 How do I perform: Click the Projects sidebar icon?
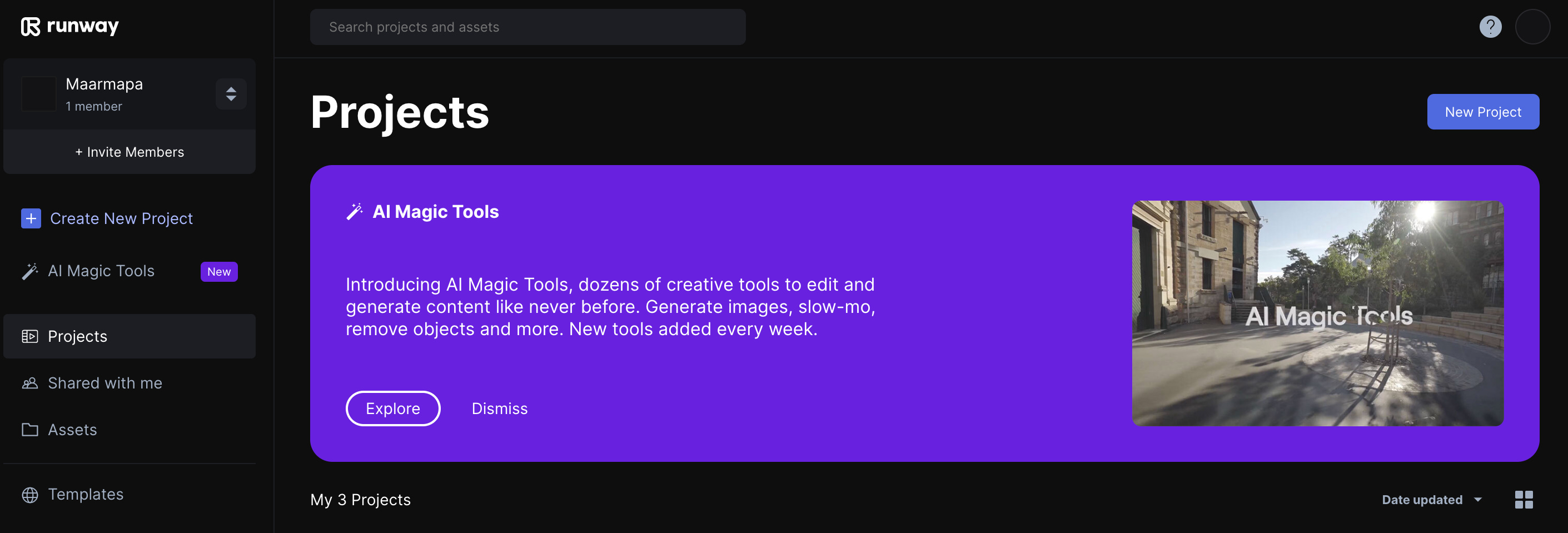[x=30, y=336]
